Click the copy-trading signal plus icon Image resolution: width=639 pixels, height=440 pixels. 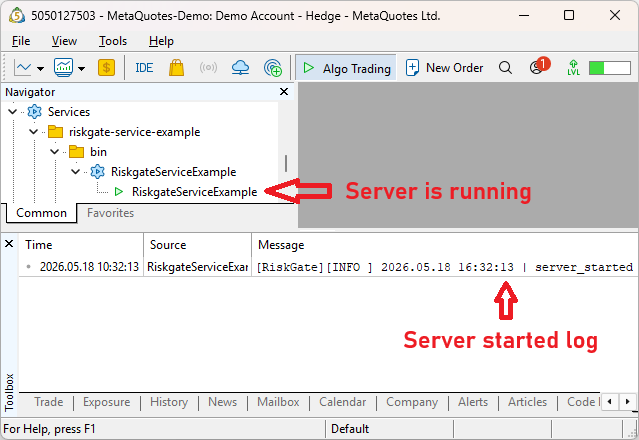pos(273,68)
